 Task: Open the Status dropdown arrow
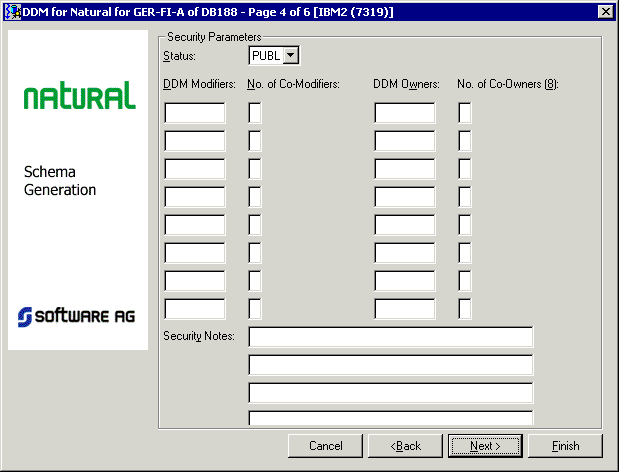pyautogui.click(x=291, y=56)
